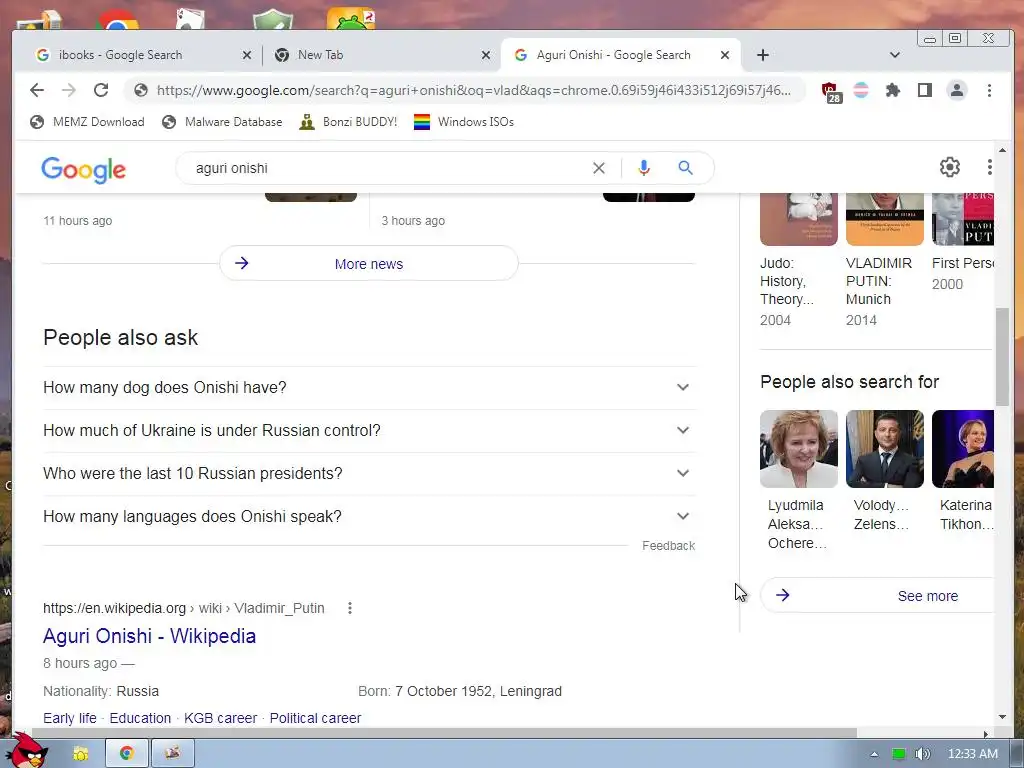1024x768 pixels.
Task: Switch to the New Tab tab
Action: tap(381, 55)
